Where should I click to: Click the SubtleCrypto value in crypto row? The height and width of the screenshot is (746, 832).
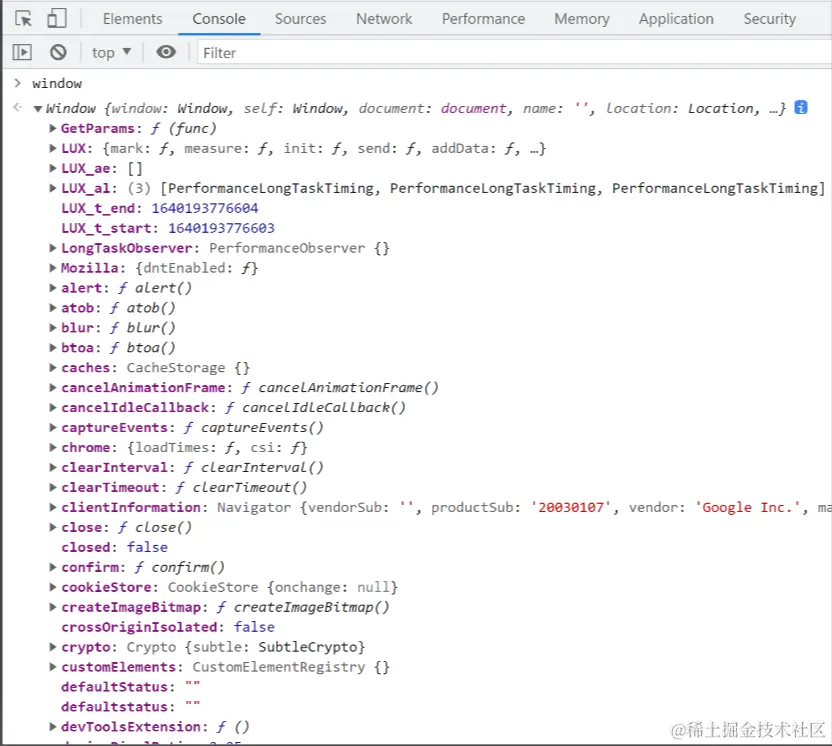[308, 647]
